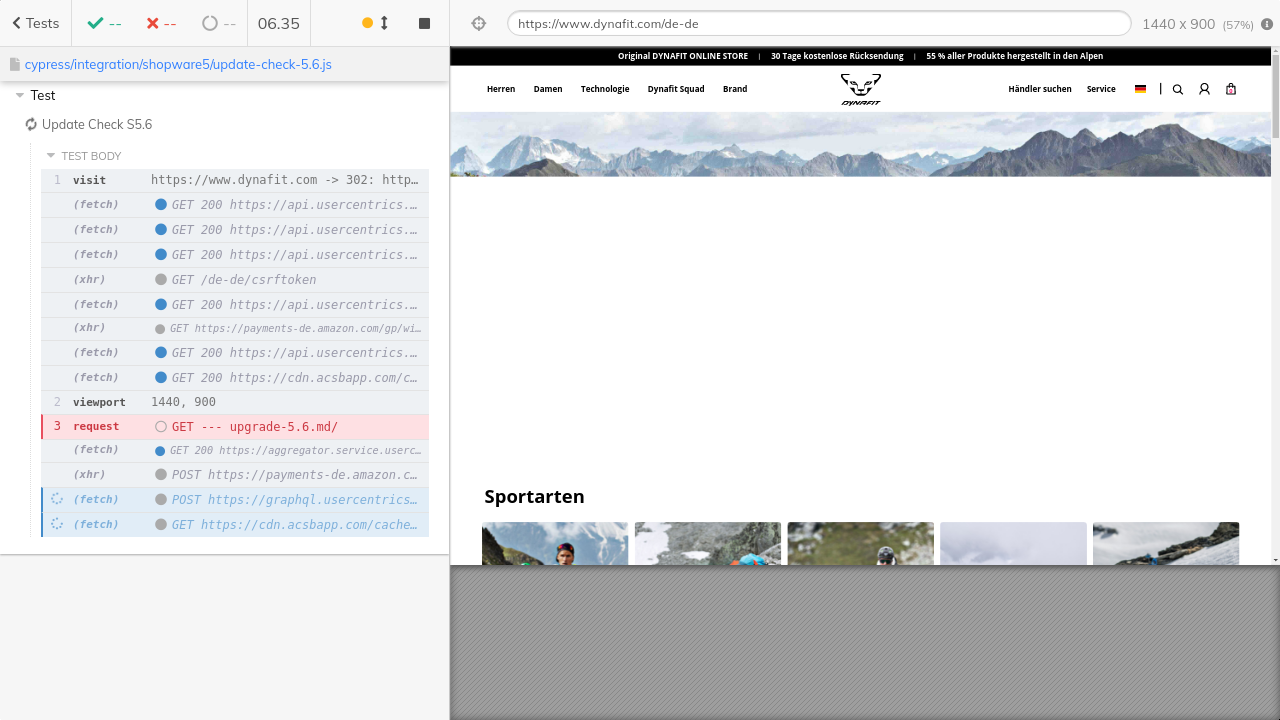Viewport: 1280px width, 720px height.
Task: Open the user account icon
Action: point(1204,89)
